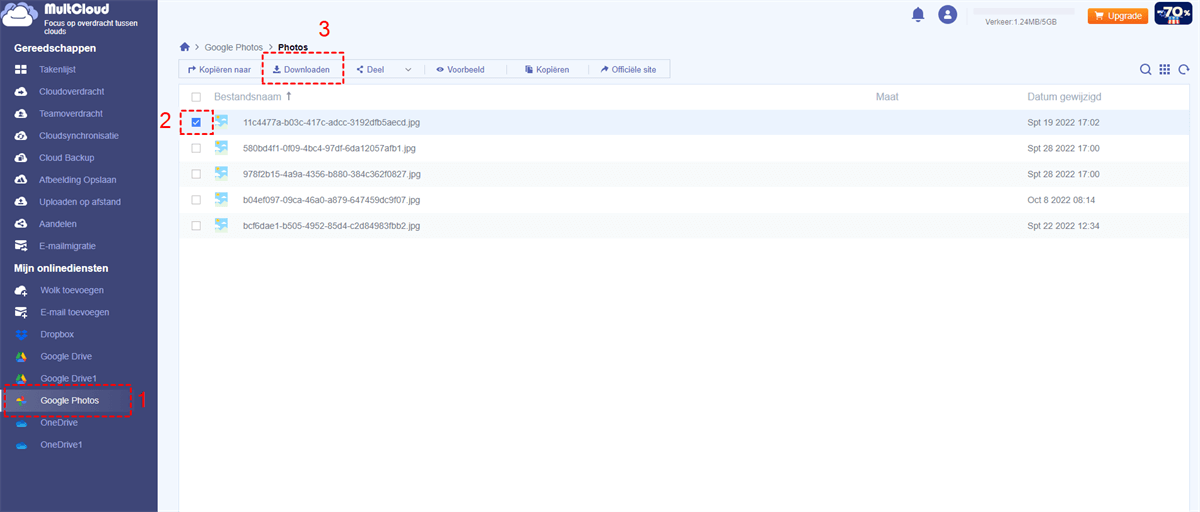1200x512 pixels.
Task: Open the 70% discount promo badge
Action: coord(1173,14)
